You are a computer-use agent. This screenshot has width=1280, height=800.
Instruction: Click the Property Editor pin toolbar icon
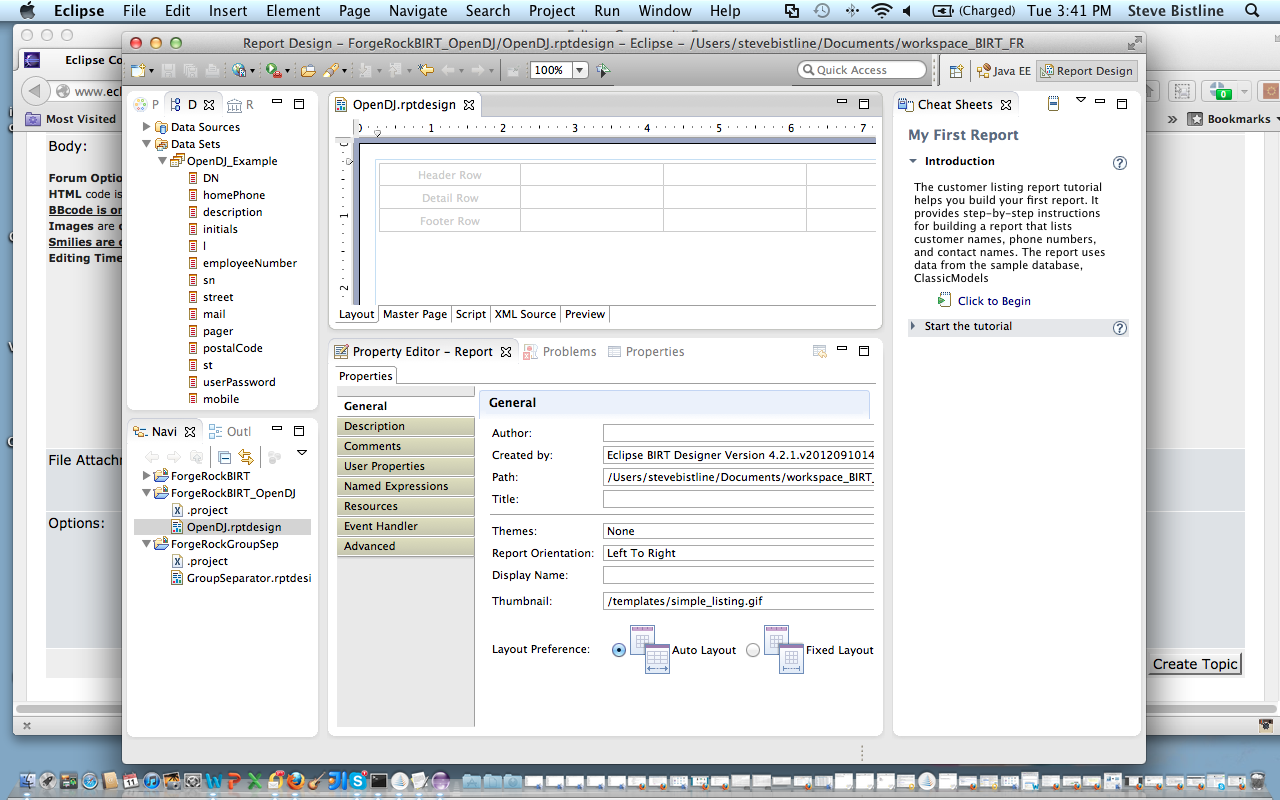click(819, 351)
